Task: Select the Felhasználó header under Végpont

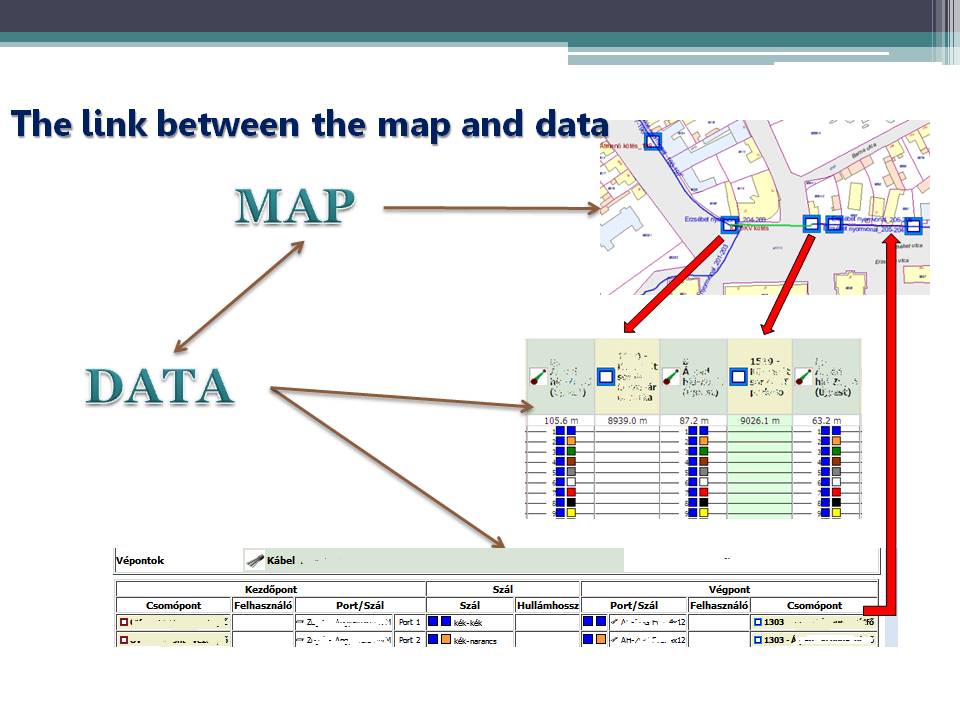Action: click(719, 606)
